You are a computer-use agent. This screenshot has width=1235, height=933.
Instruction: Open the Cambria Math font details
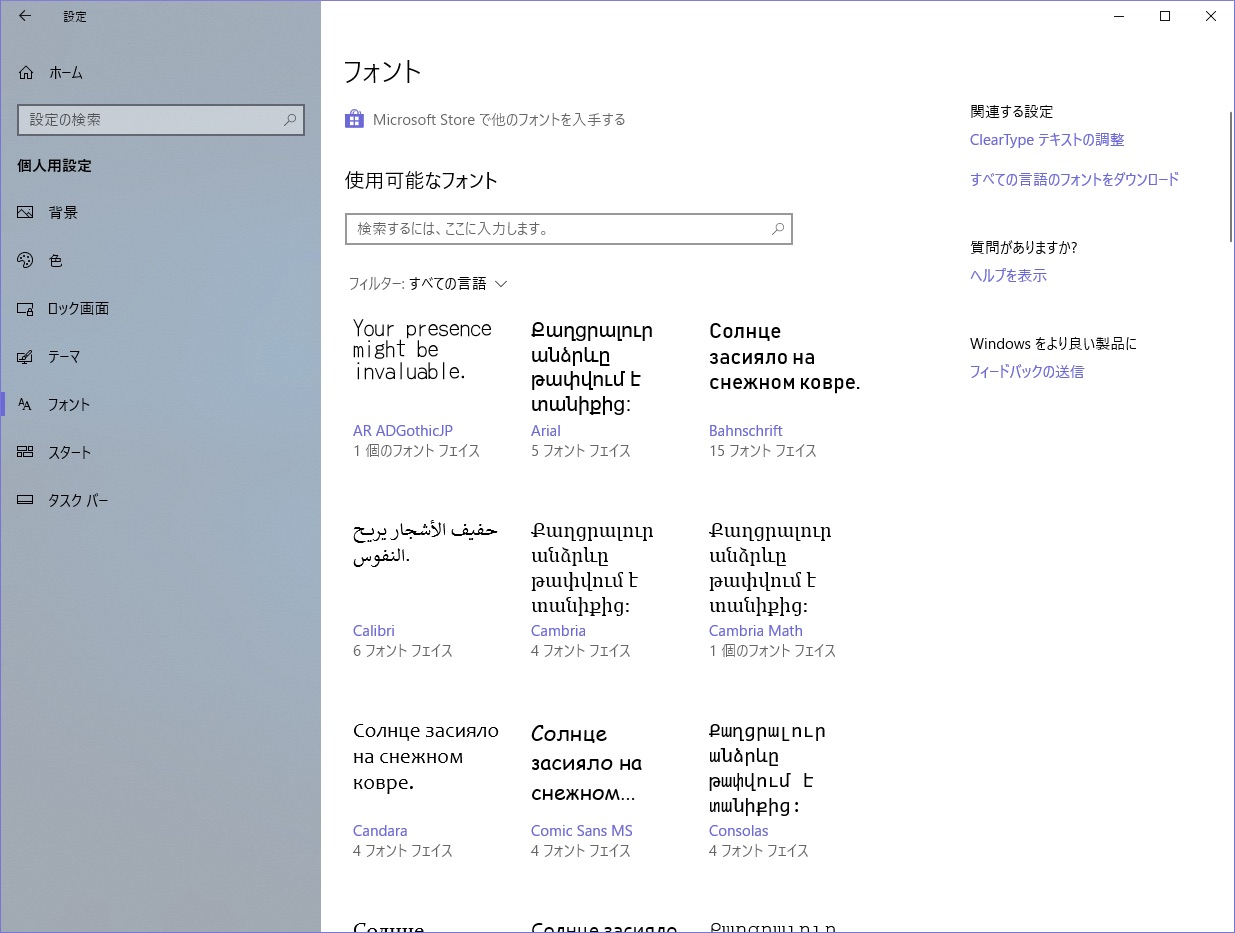click(x=756, y=631)
